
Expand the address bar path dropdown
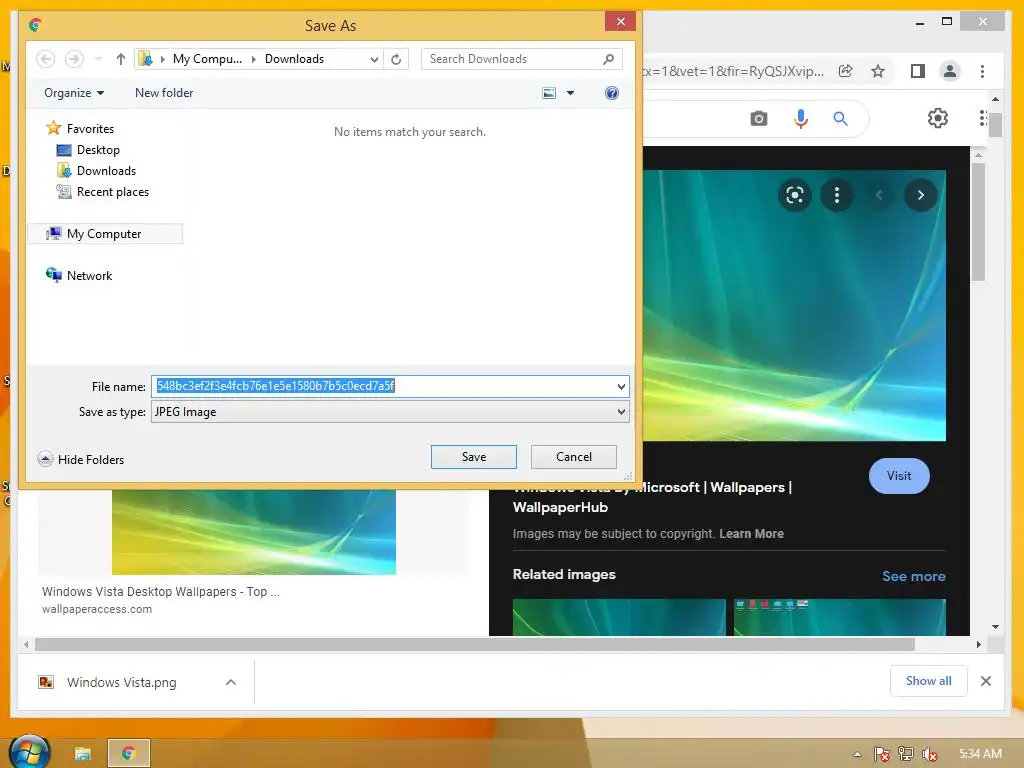[374, 59]
